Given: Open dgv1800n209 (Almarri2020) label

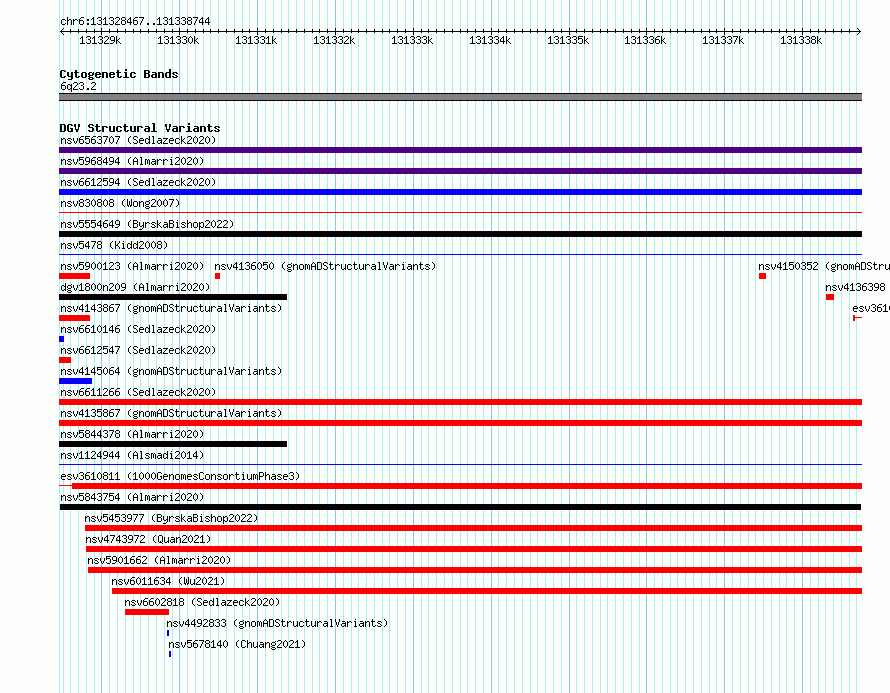Looking at the screenshot, I should click(135, 287).
